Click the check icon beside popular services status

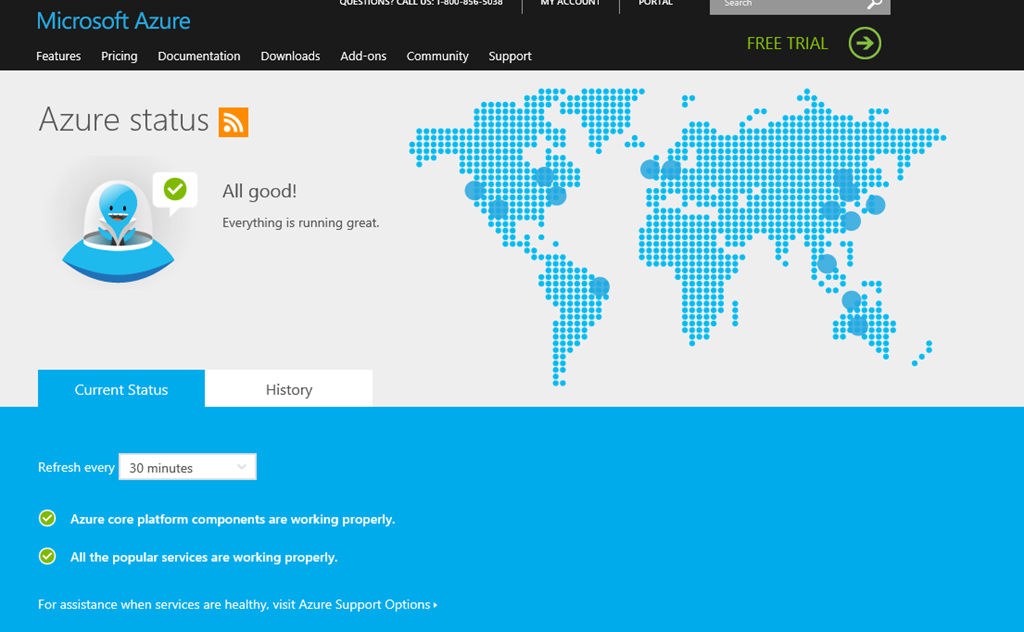(x=47, y=556)
